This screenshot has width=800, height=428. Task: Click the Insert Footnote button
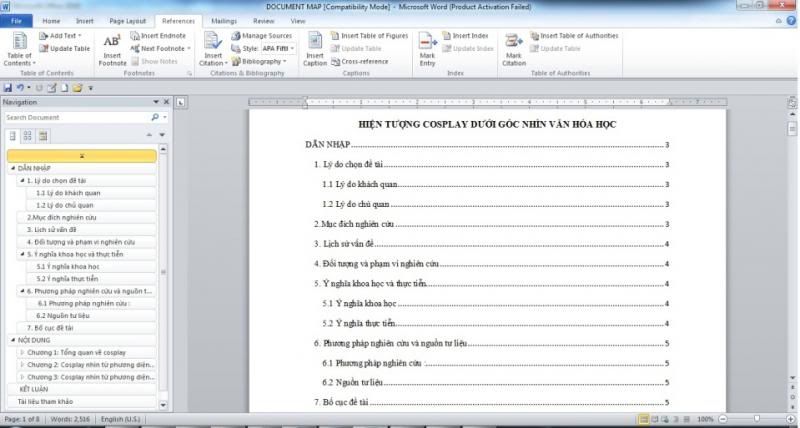coord(112,48)
